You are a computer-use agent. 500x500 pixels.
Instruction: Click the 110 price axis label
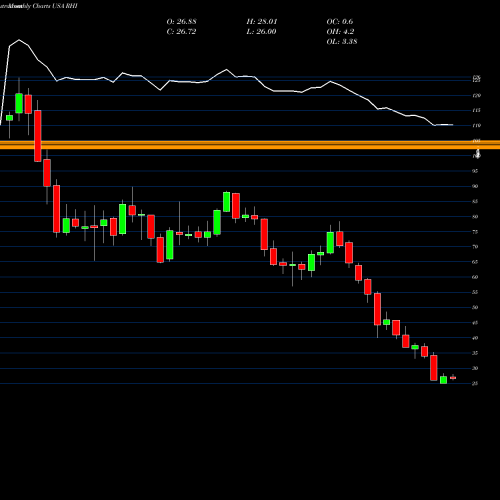[x=477, y=126]
